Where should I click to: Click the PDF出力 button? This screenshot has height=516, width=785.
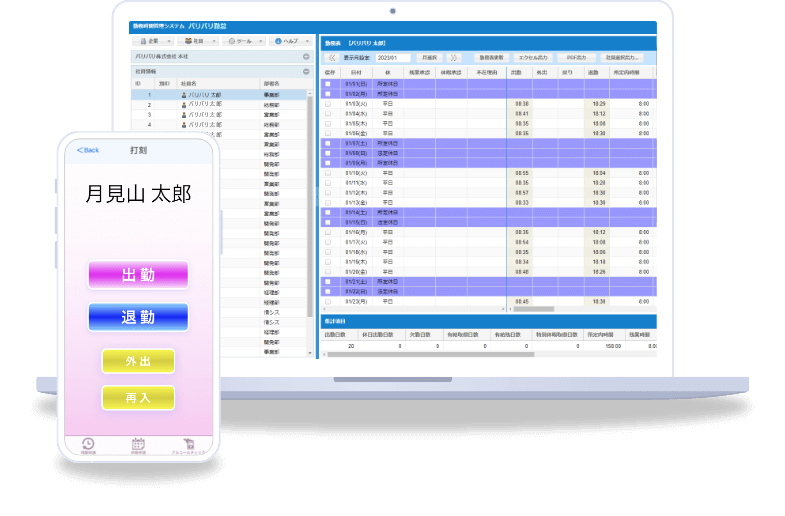[576, 58]
